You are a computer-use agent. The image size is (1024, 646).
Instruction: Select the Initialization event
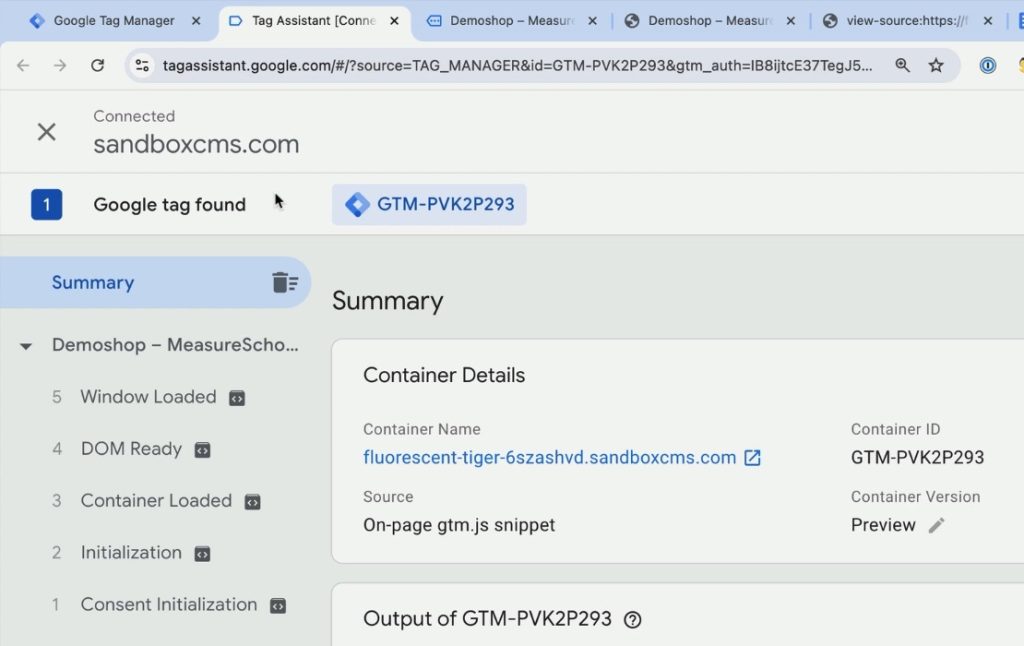131,553
